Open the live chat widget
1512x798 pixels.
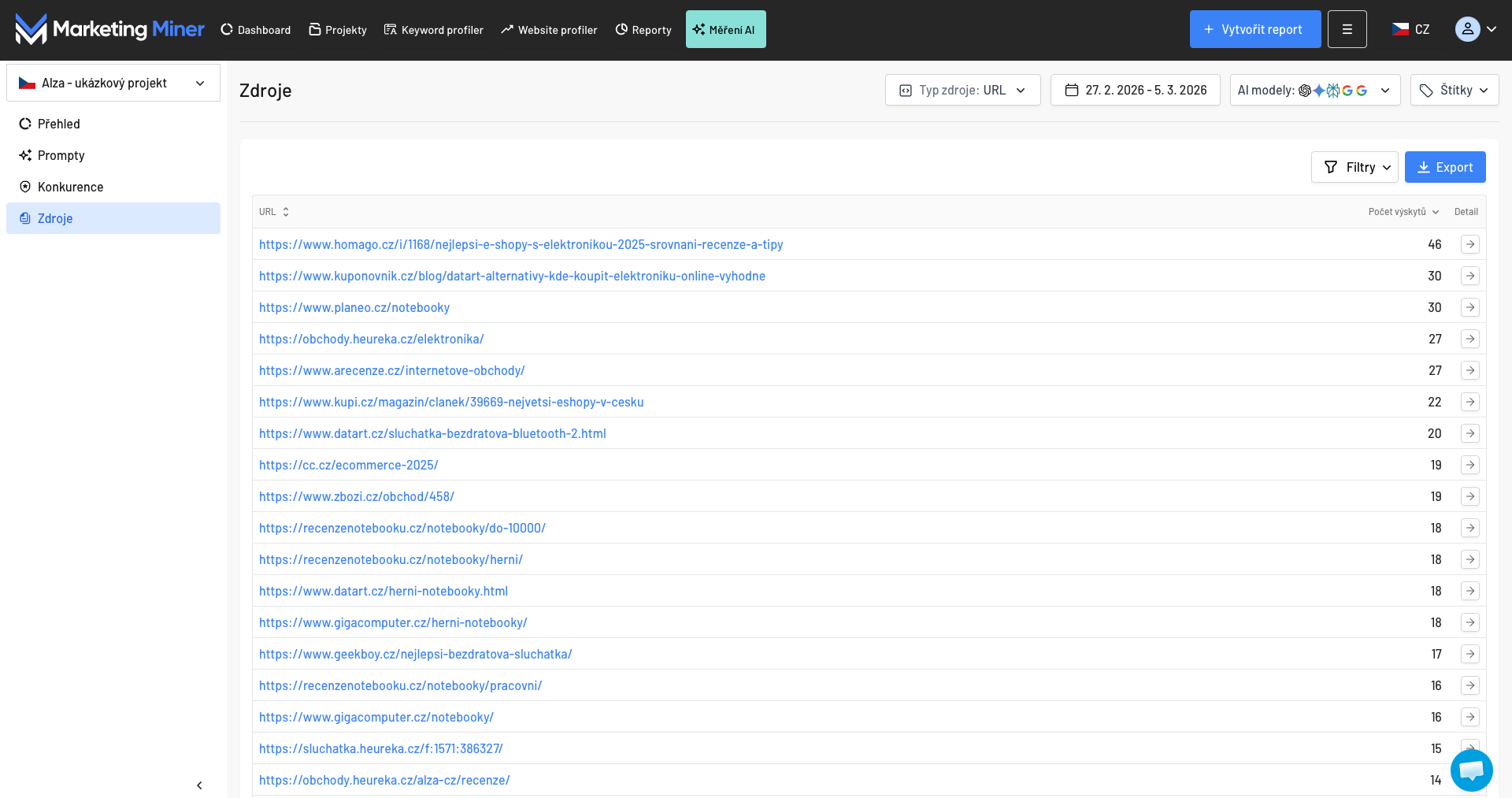coord(1471,770)
